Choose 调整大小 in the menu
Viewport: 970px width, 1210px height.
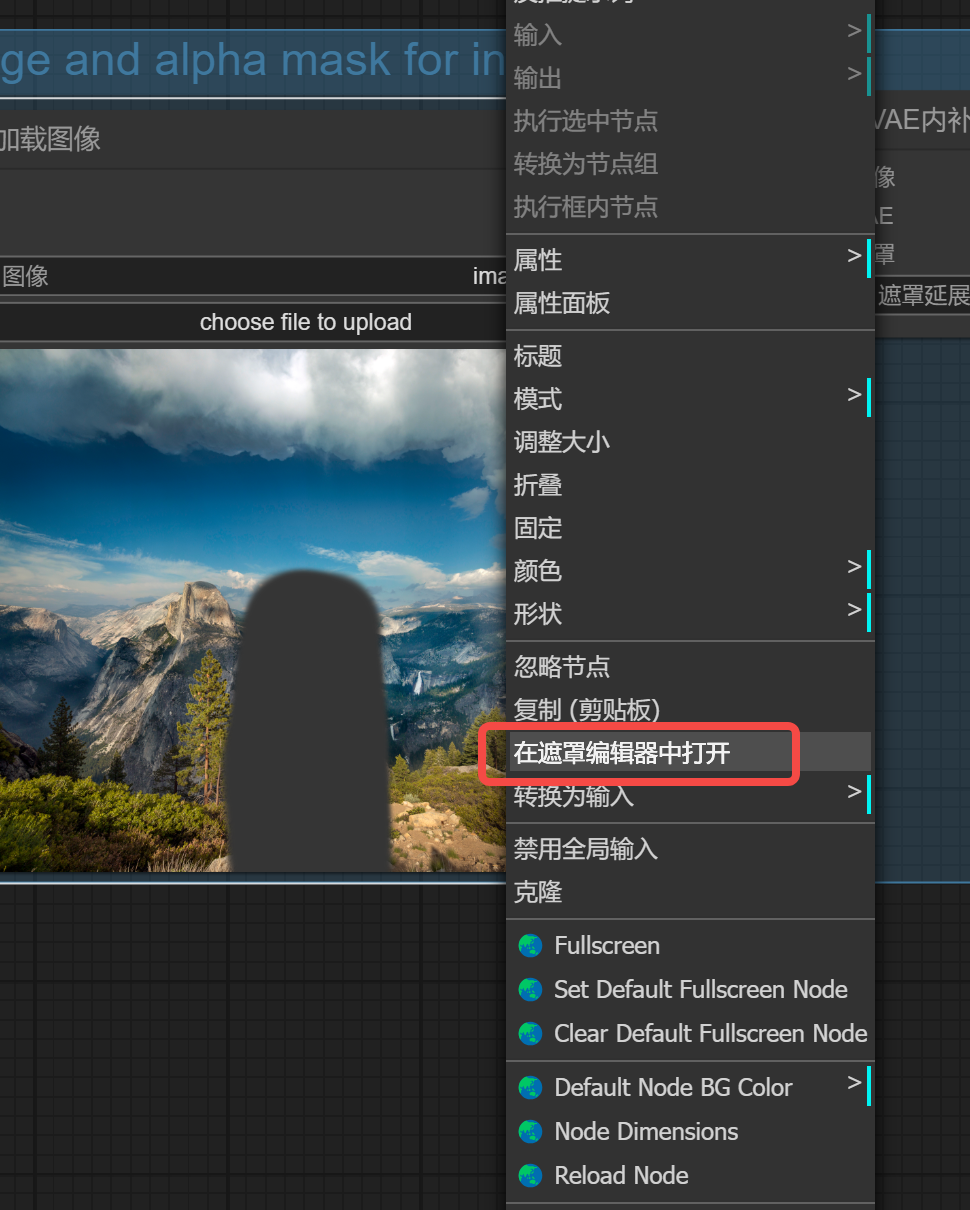(689, 442)
